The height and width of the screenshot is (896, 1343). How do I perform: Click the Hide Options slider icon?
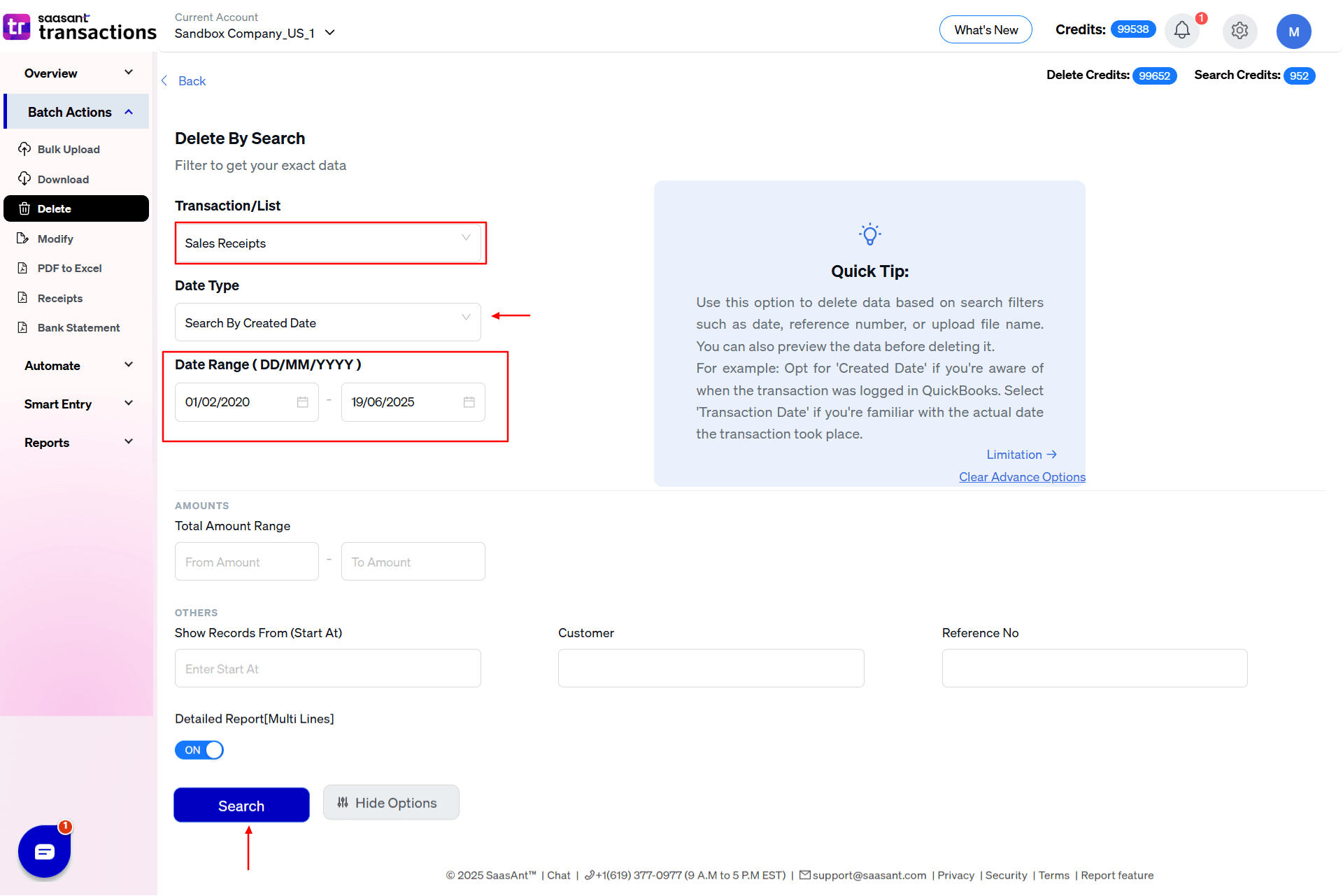point(343,803)
